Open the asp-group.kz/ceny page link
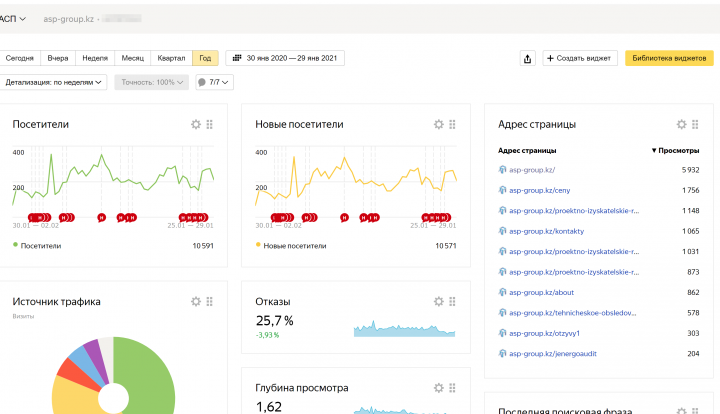This screenshot has height=414, width=720. tap(540, 190)
